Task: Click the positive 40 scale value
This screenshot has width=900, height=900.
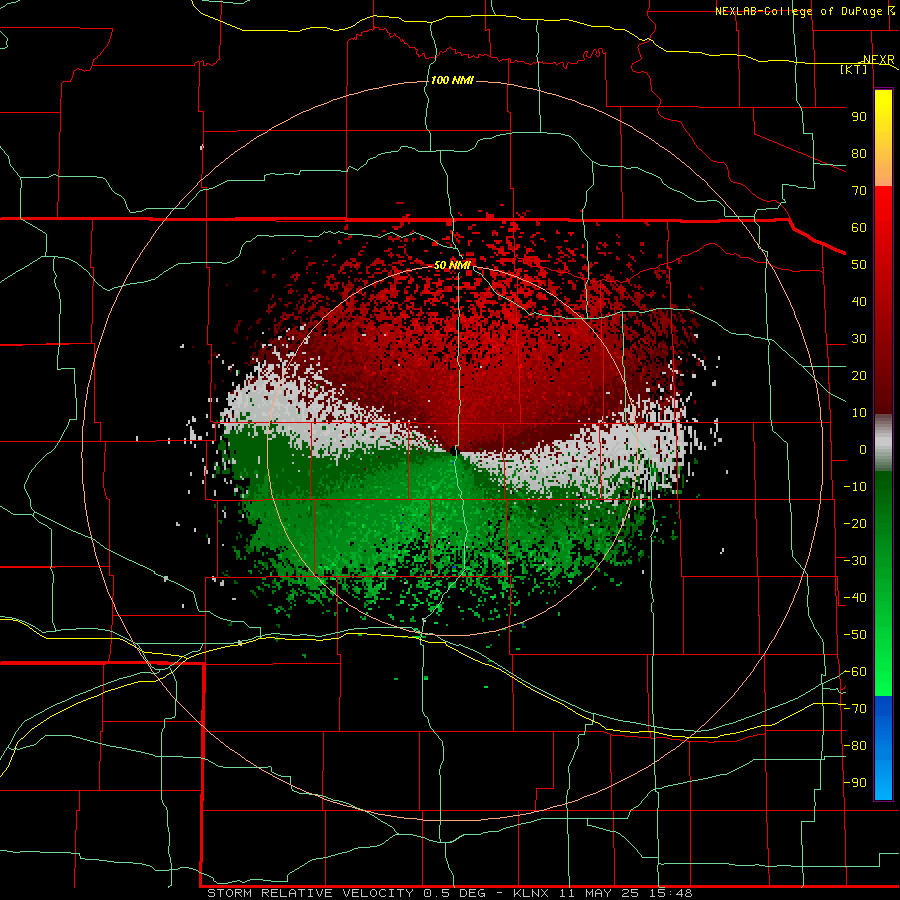Action: 859,302
